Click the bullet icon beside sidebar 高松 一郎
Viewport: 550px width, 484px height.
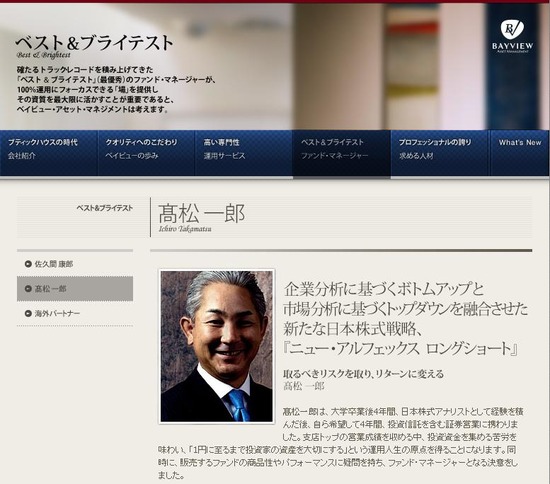[x=28, y=289]
